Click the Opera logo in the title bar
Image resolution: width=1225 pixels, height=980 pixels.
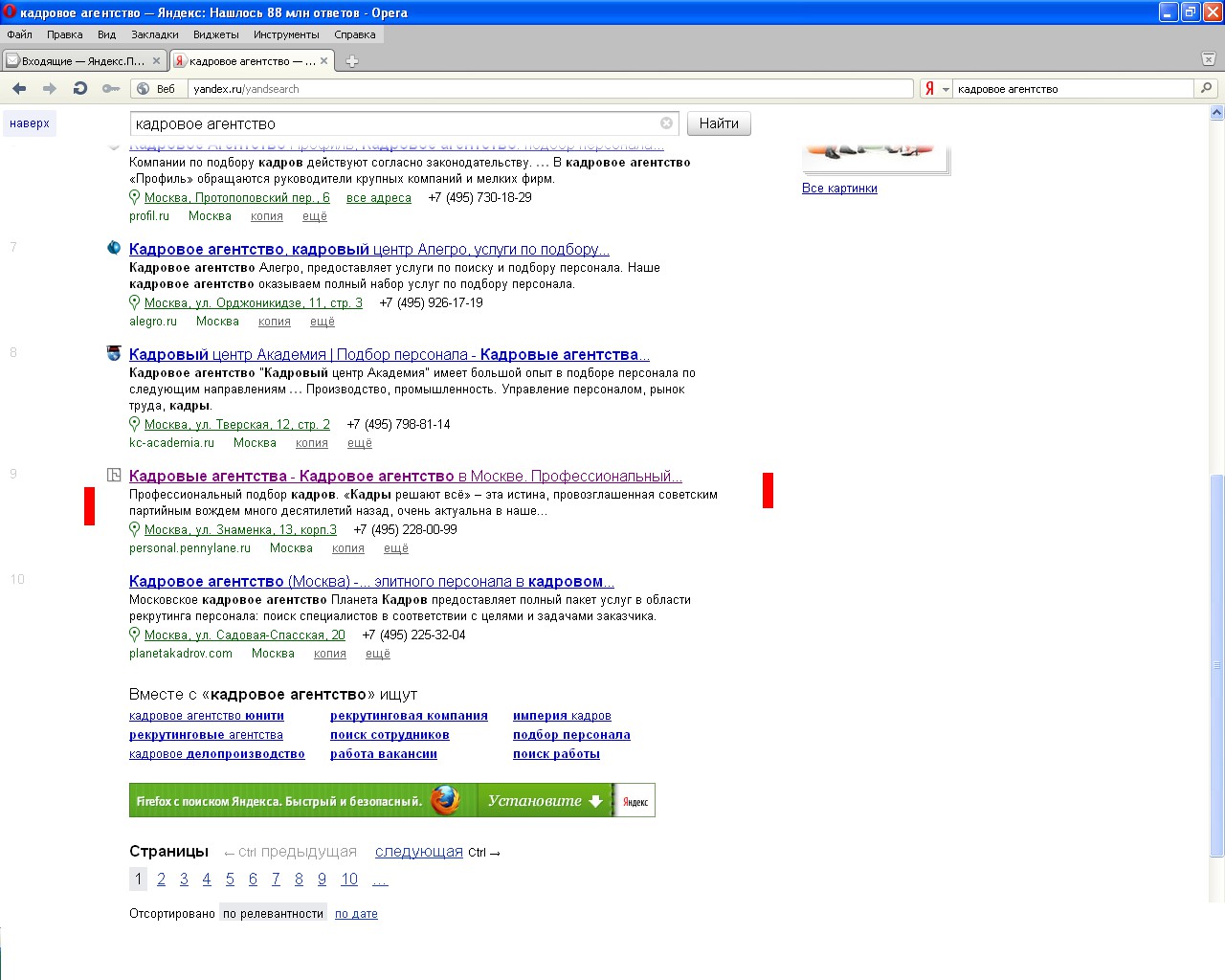click(x=10, y=12)
